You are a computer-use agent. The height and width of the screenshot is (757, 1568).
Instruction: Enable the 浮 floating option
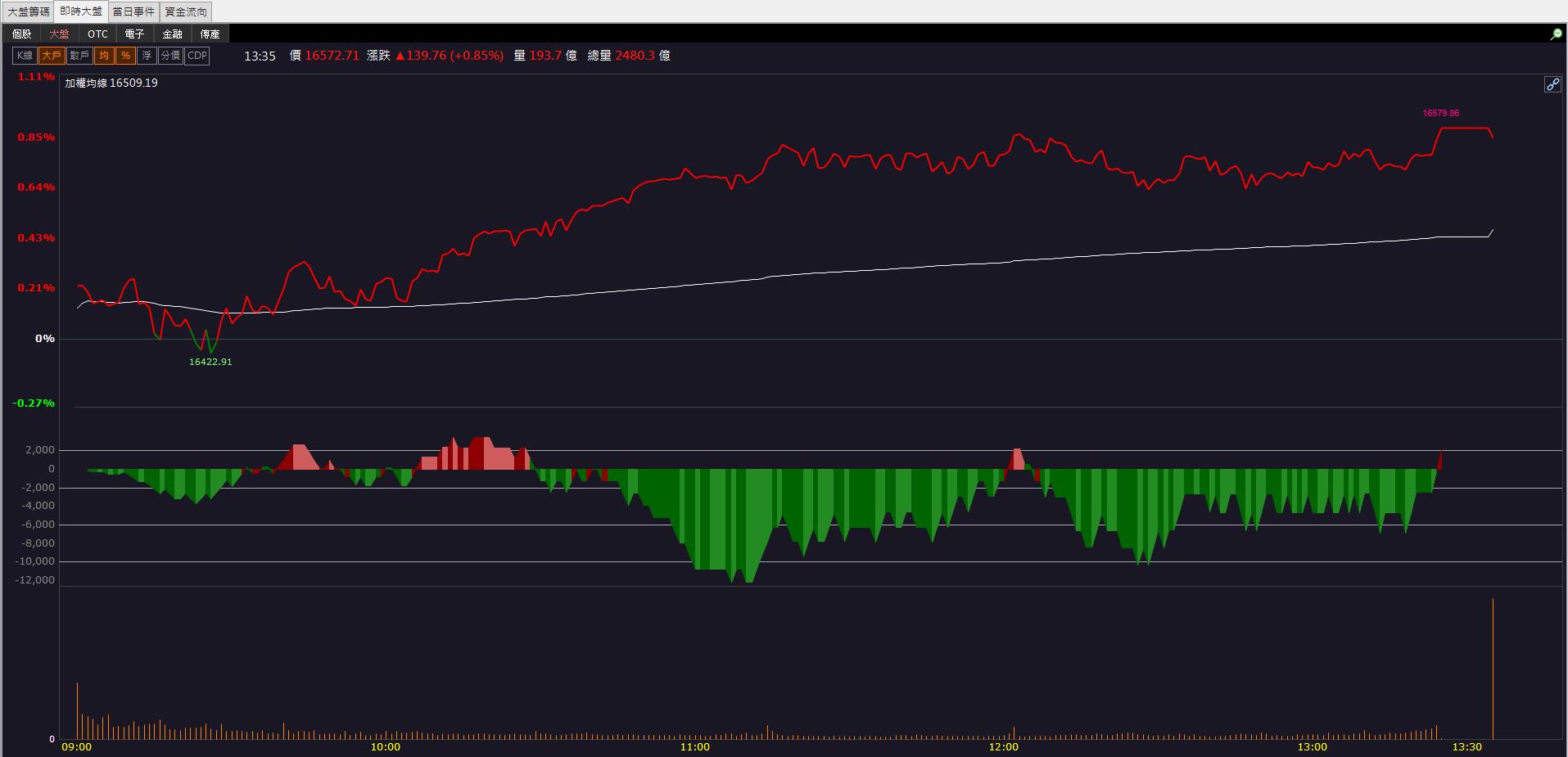(x=147, y=56)
